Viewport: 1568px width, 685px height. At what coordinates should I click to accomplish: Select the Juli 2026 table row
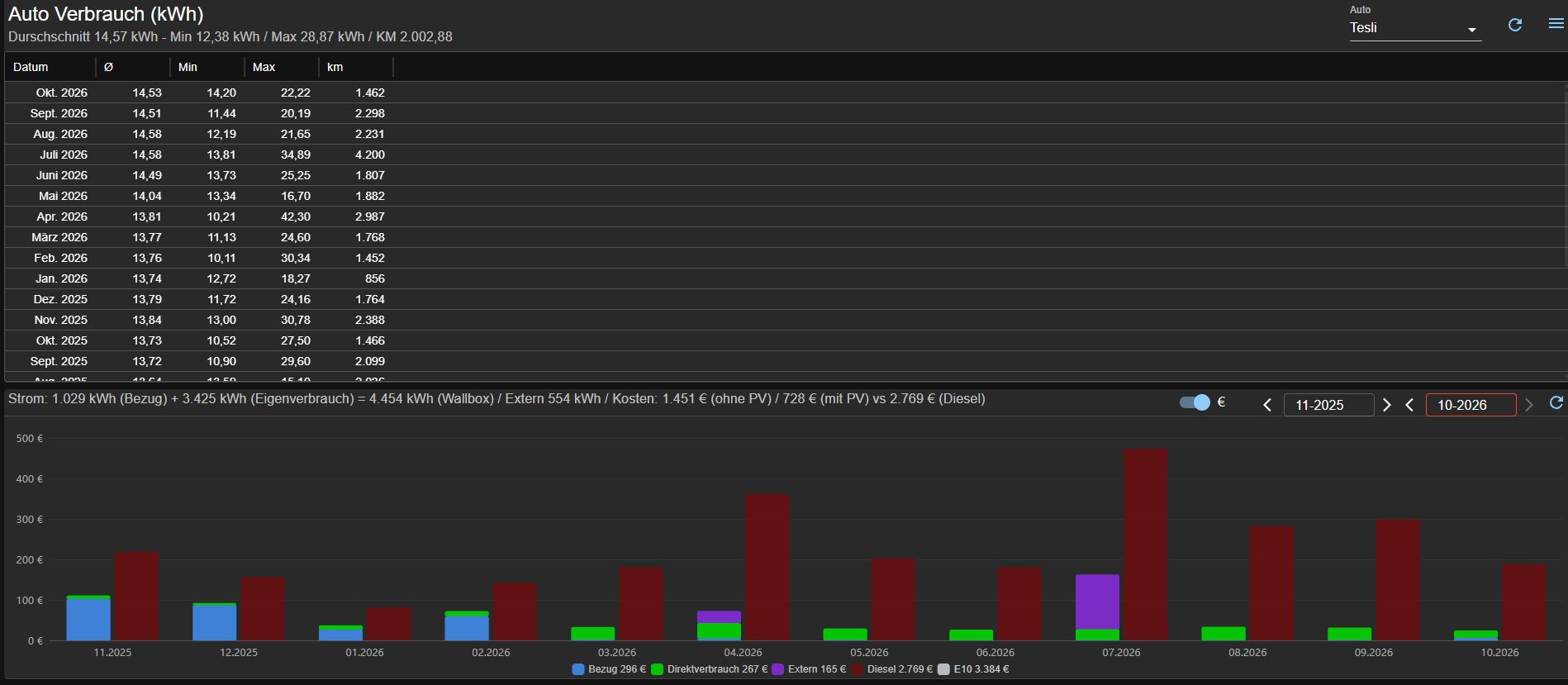coord(786,155)
